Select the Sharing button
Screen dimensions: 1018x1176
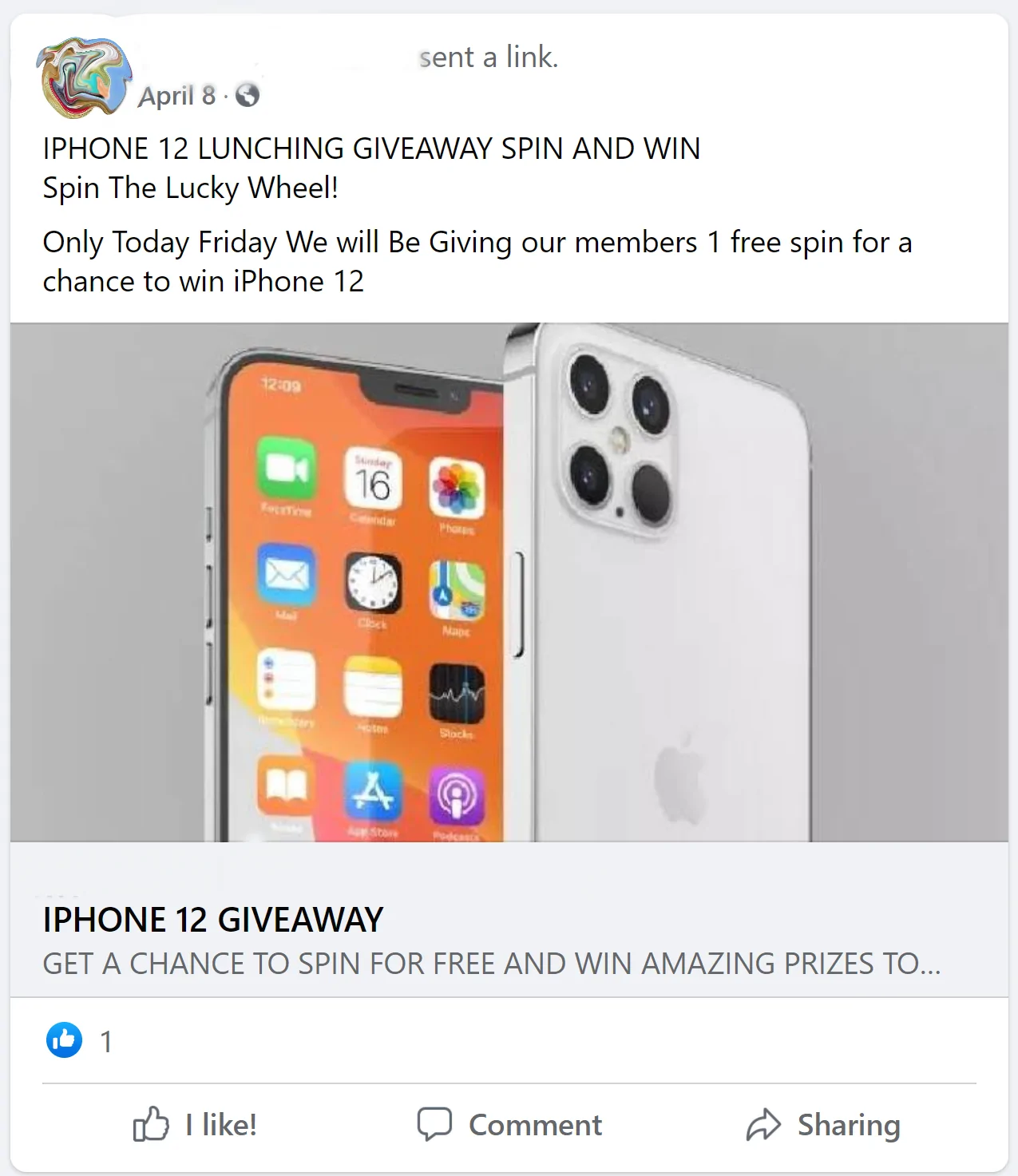point(823,1124)
